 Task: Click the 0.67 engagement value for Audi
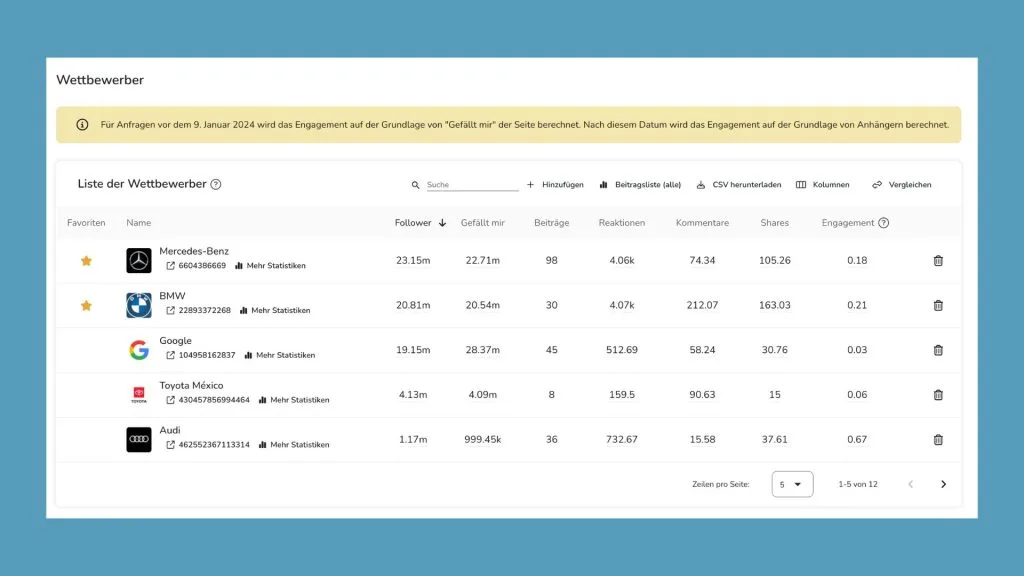857,440
